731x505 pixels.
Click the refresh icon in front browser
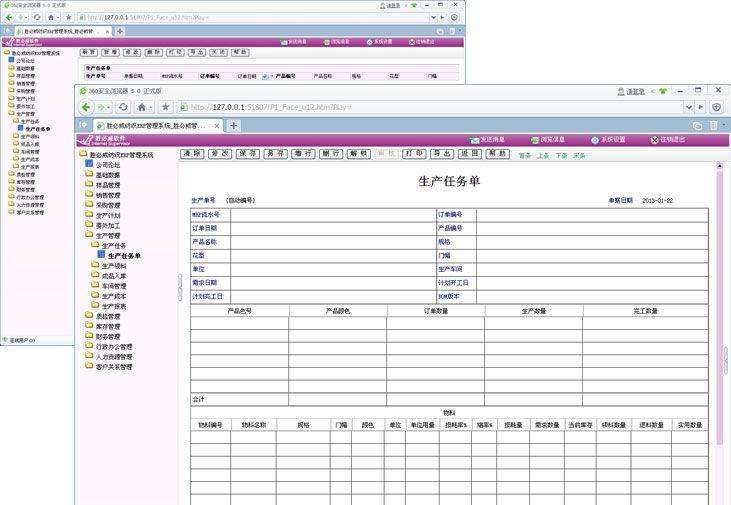click(x=123, y=106)
